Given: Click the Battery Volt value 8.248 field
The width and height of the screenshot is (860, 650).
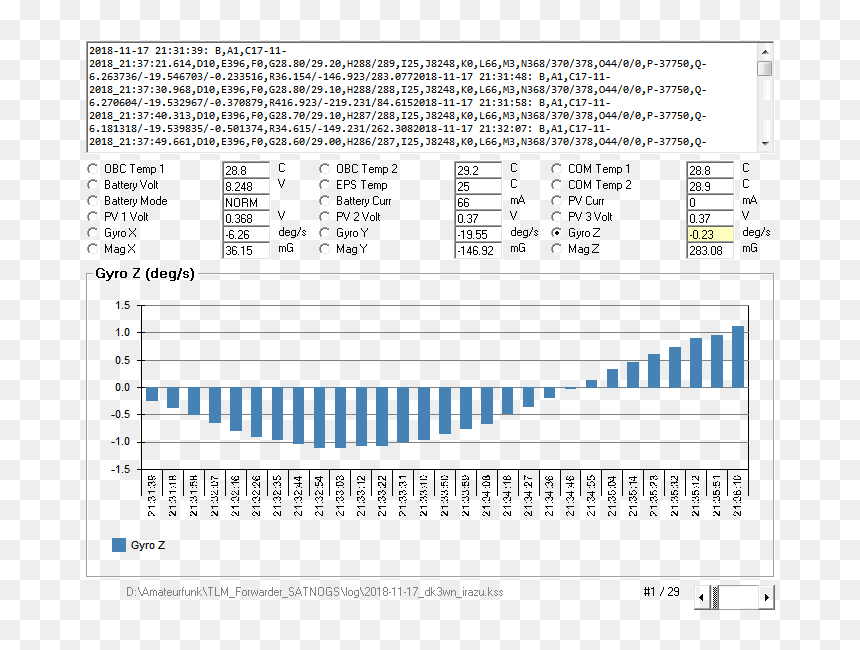Looking at the screenshot, I should 246,186.
